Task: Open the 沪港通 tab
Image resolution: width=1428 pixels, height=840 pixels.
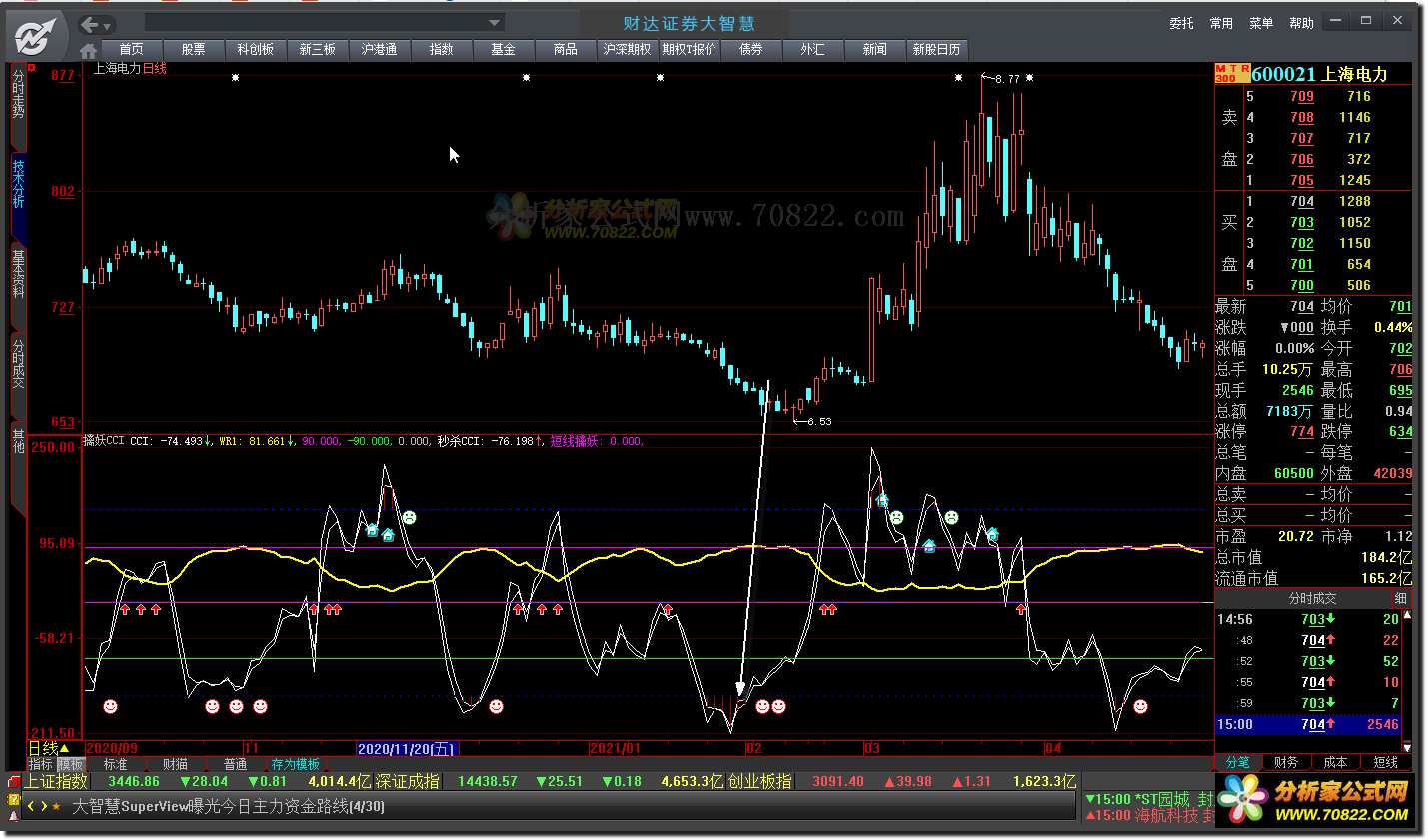Action: 379,49
